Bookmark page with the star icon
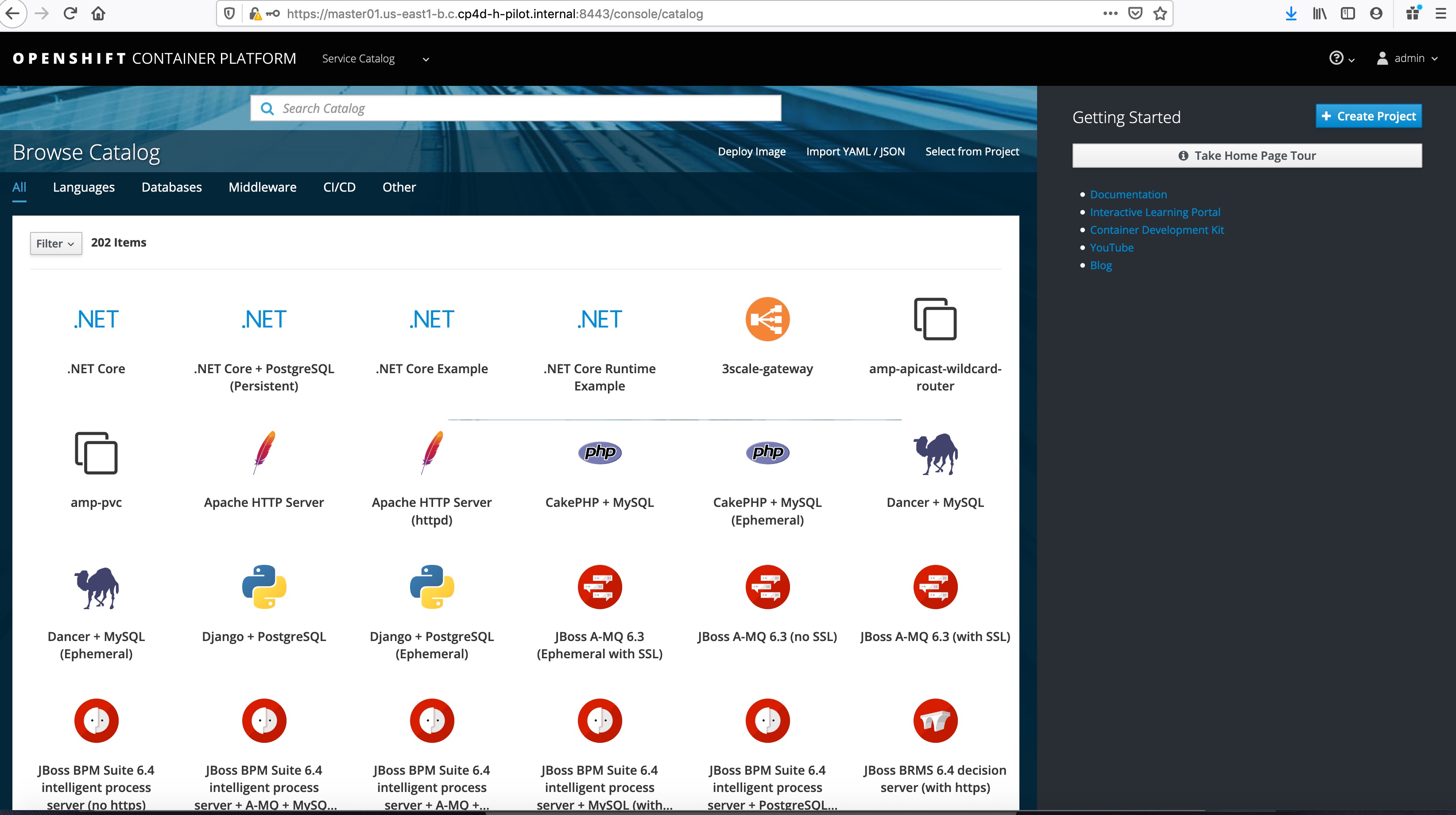Viewport: 1456px width, 815px height. (1160, 14)
